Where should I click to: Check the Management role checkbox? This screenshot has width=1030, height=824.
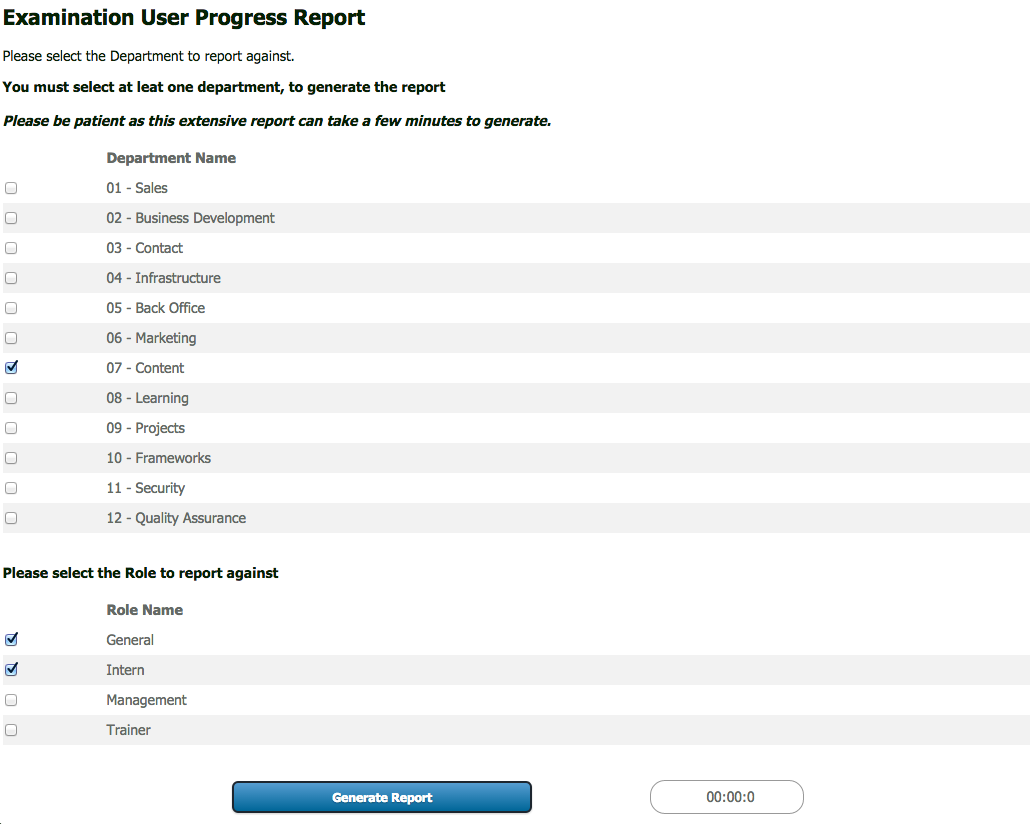click(10, 699)
